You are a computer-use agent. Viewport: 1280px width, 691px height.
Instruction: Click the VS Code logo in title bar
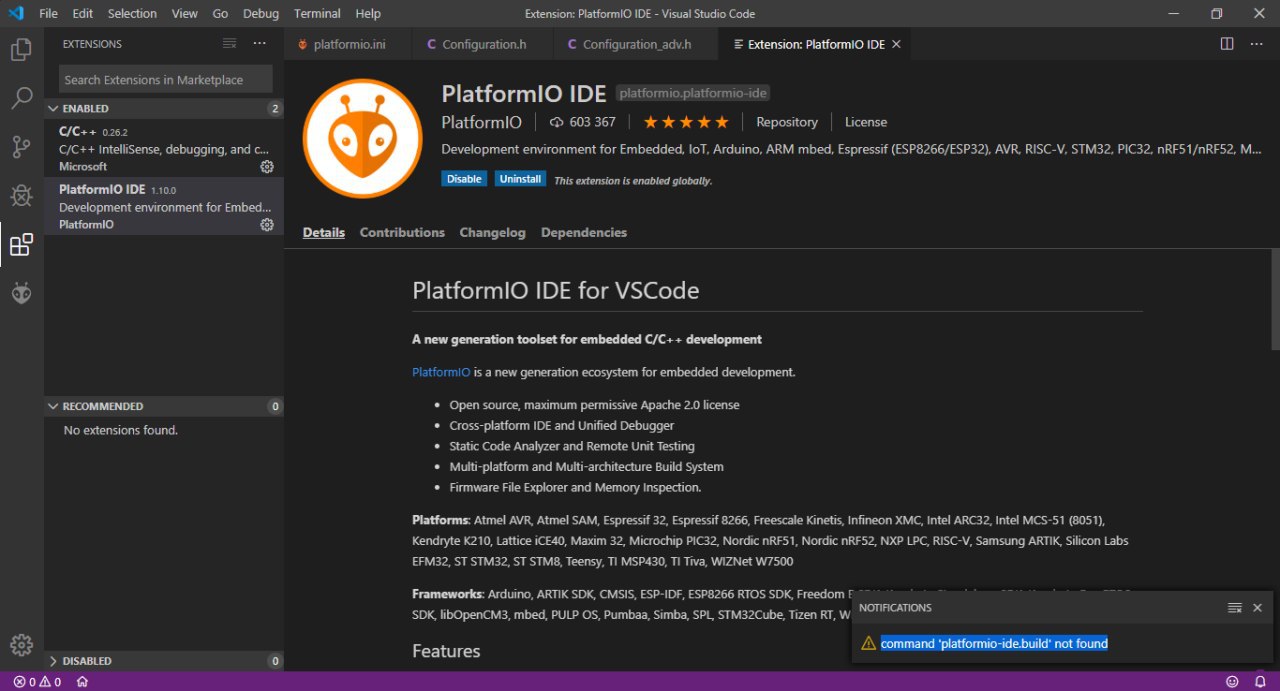click(x=15, y=13)
